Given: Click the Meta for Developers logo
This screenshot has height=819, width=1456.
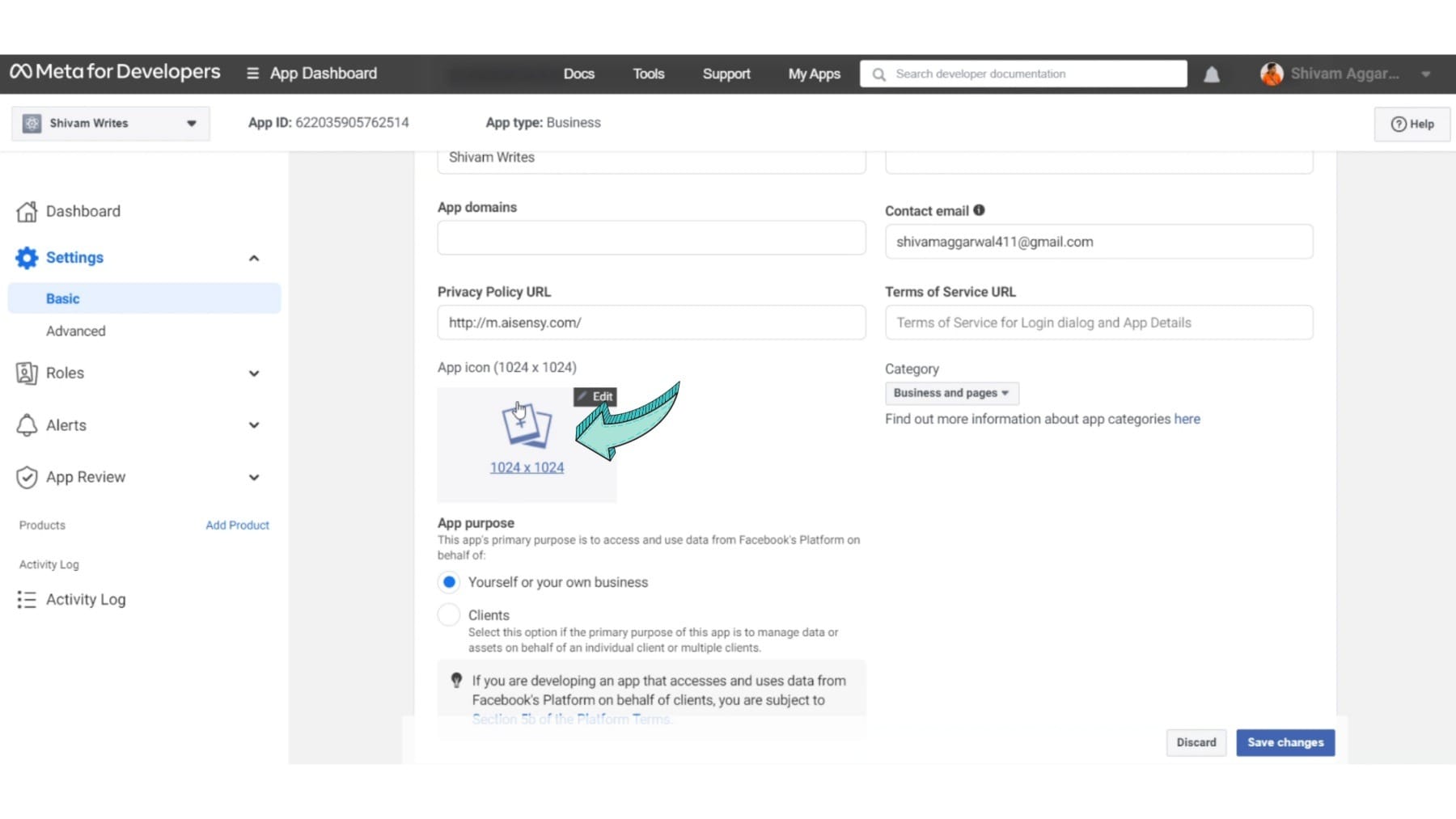Looking at the screenshot, I should point(115,72).
